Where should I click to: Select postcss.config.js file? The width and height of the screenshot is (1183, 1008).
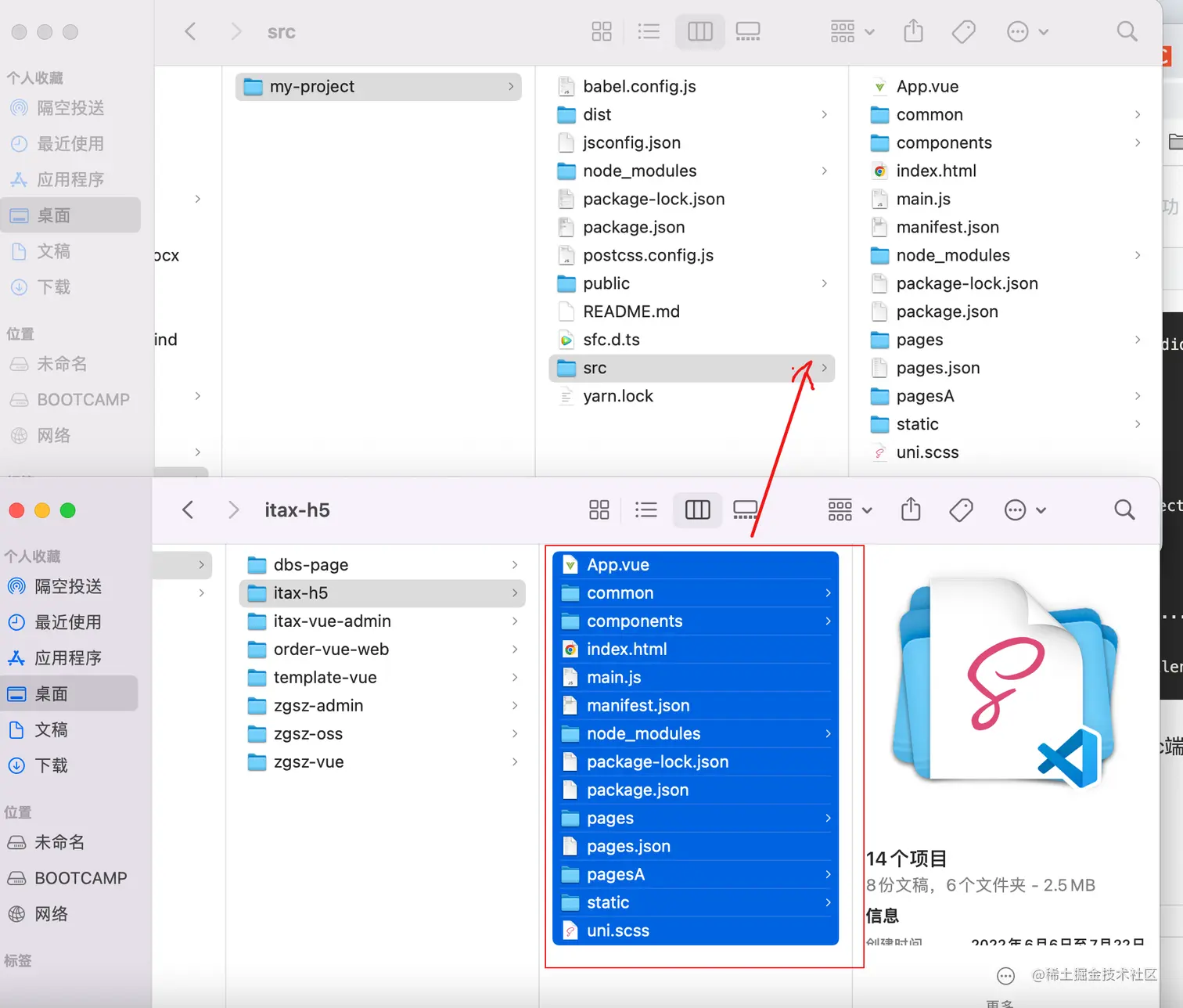tap(692, 255)
